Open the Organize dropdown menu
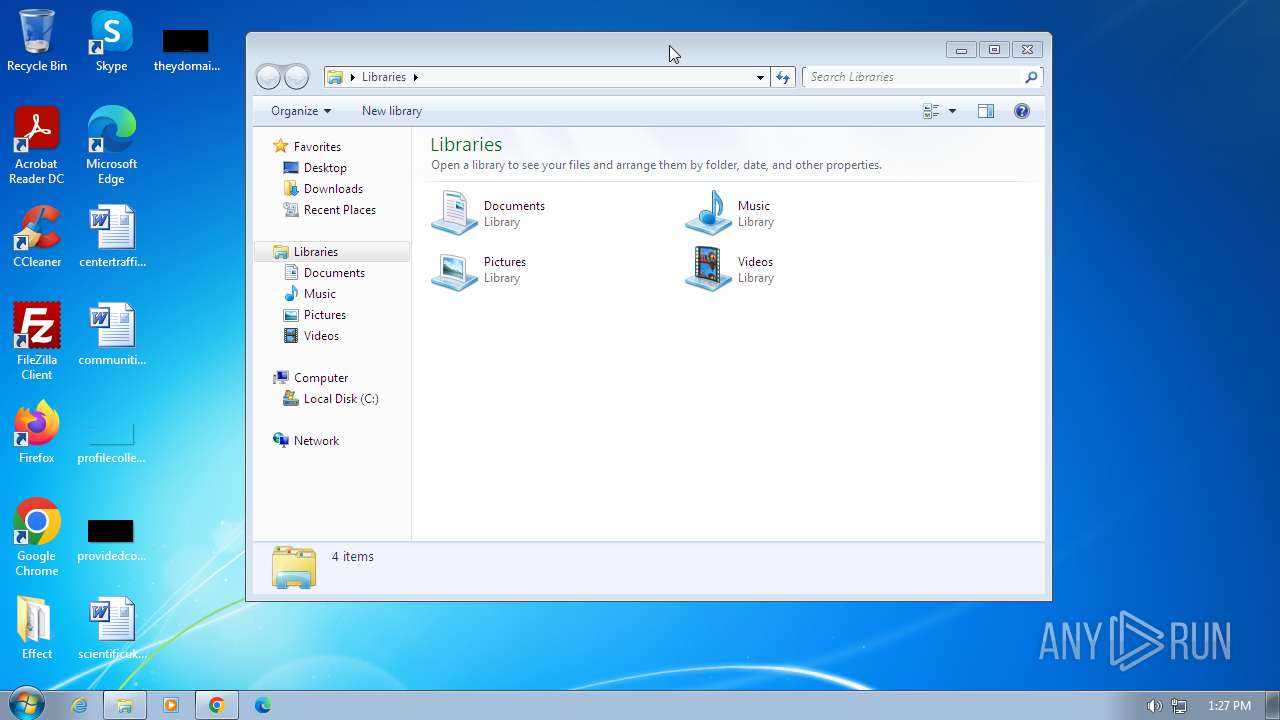The width and height of the screenshot is (1280, 720). [x=300, y=111]
